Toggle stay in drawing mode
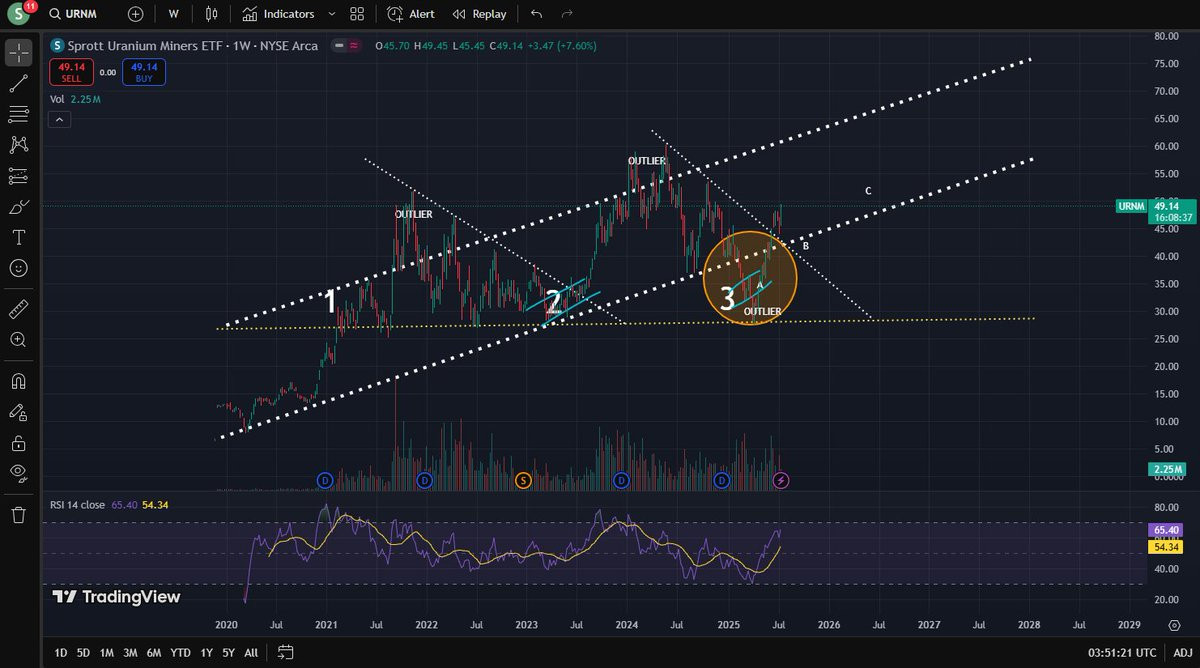The width and height of the screenshot is (1200, 668). [x=18, y=411]
